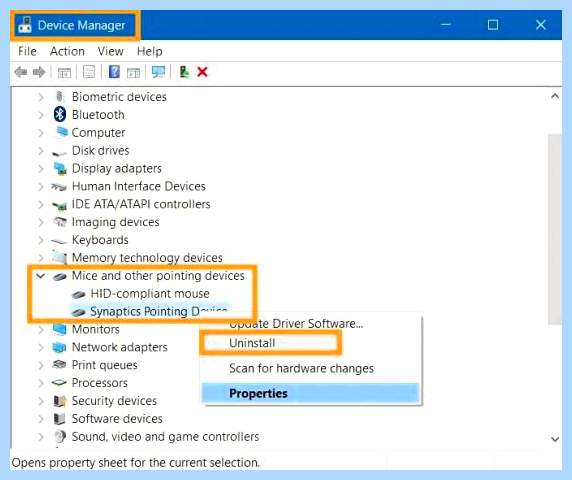Click the Scan for hardware changes monitor icon
Viewport: 572px width, 480px height.
[158, 71]
